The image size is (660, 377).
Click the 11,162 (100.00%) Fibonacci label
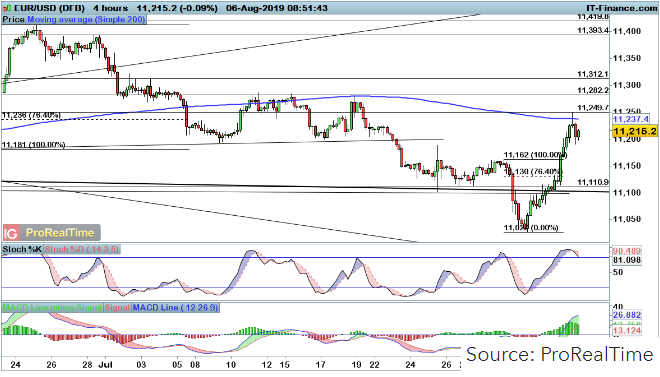pos(535,155)
